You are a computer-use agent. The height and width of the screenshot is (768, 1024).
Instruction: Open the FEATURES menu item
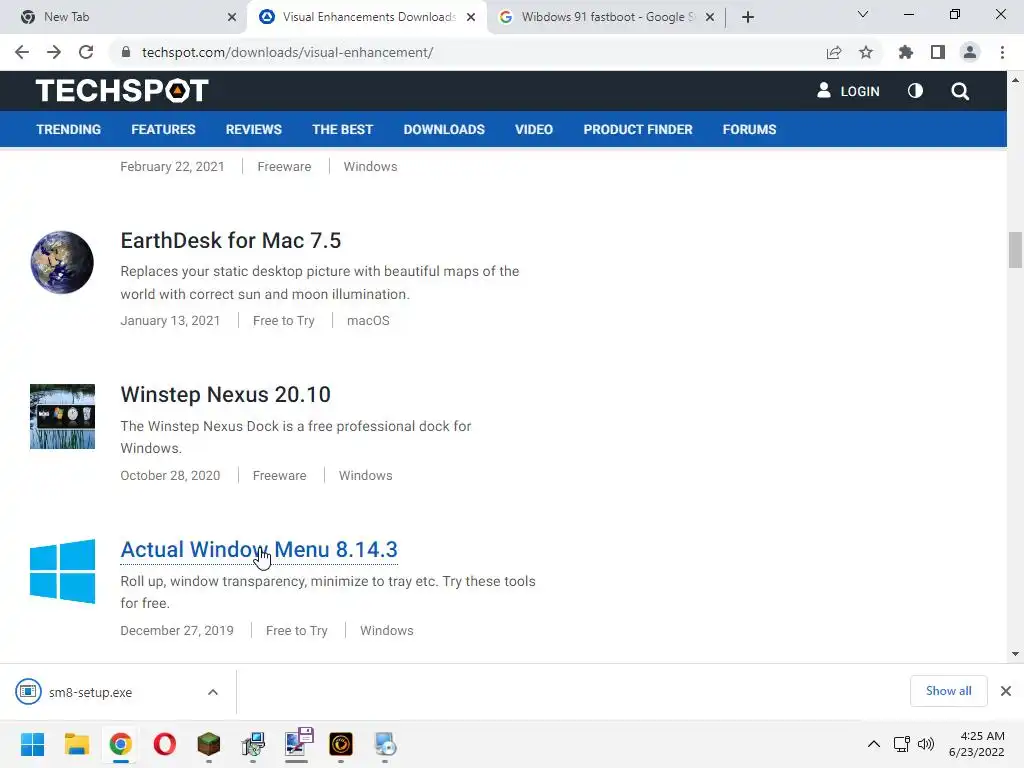pos(163,129)
